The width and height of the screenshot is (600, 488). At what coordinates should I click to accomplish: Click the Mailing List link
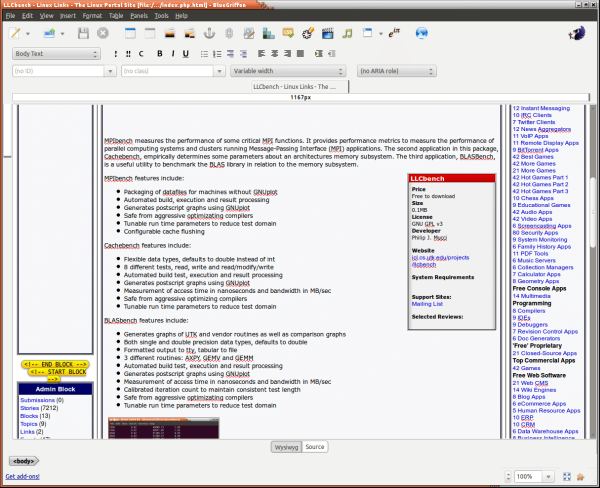click(427, 304)
